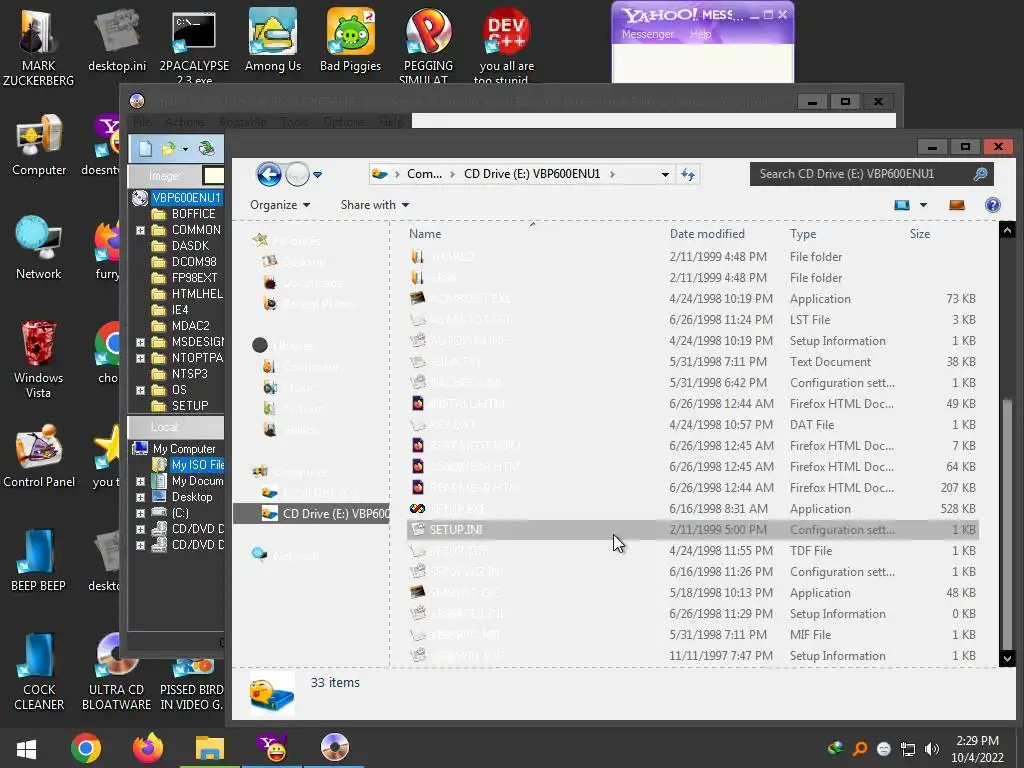Click the CD Drive (E:) VBP600ENU1 breadcrumb
The width and height of the screenshot is (1024, 768).
(532, 174)
